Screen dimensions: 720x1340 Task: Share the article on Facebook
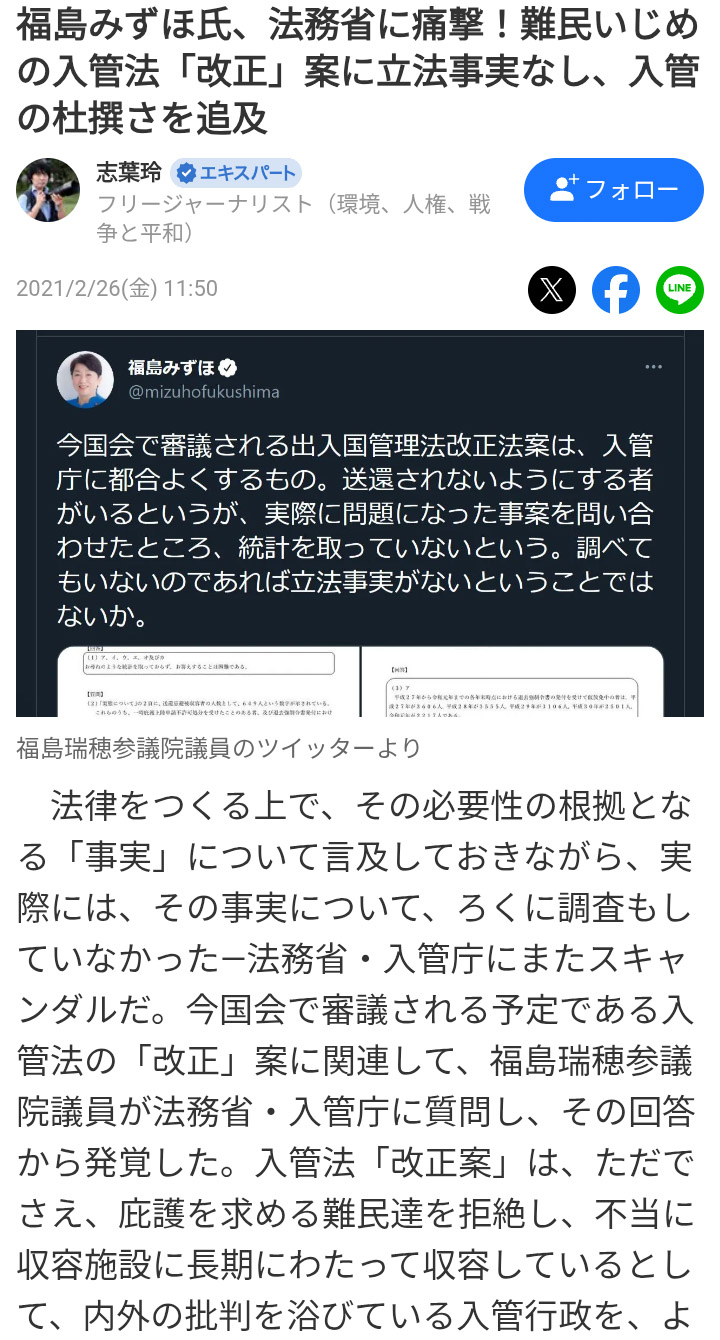pyautogui.click(x=616, y=290)
